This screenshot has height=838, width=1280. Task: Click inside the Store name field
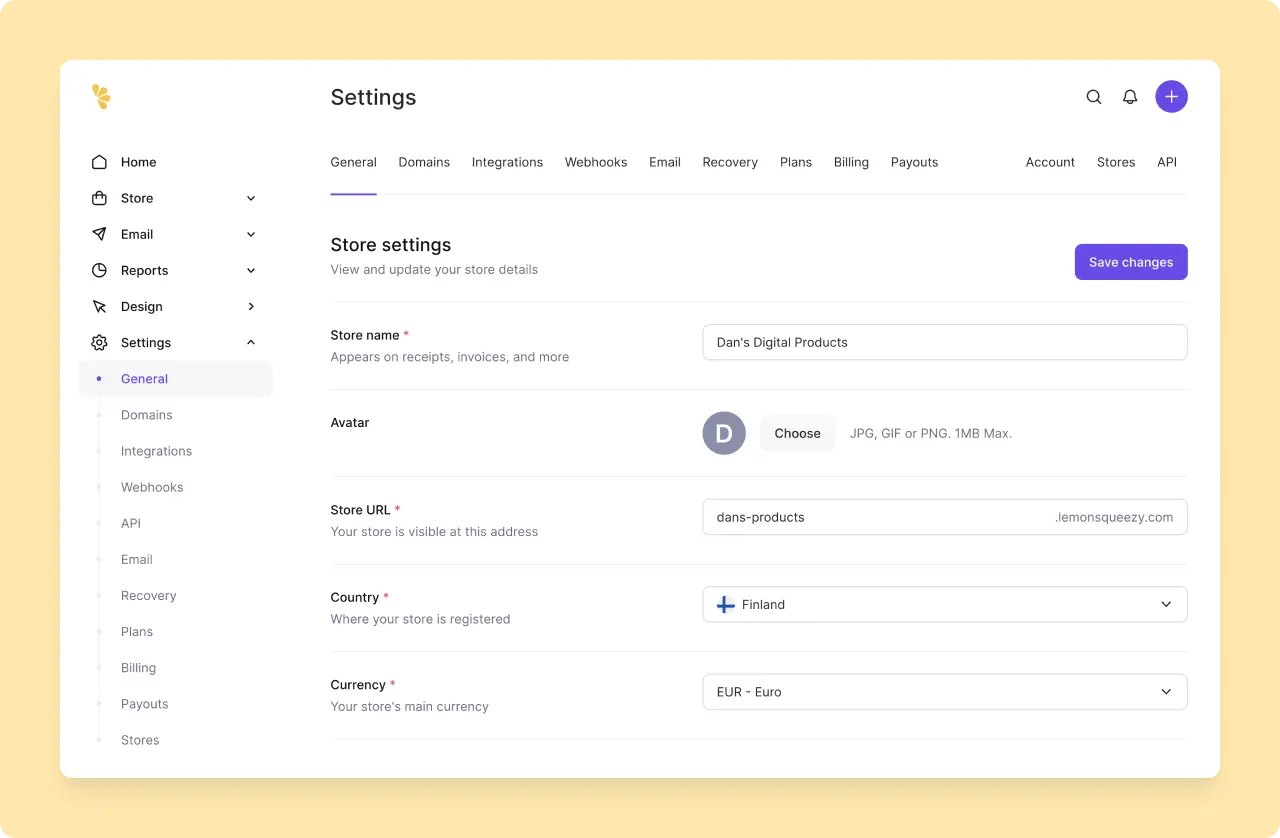coord(944,342)
